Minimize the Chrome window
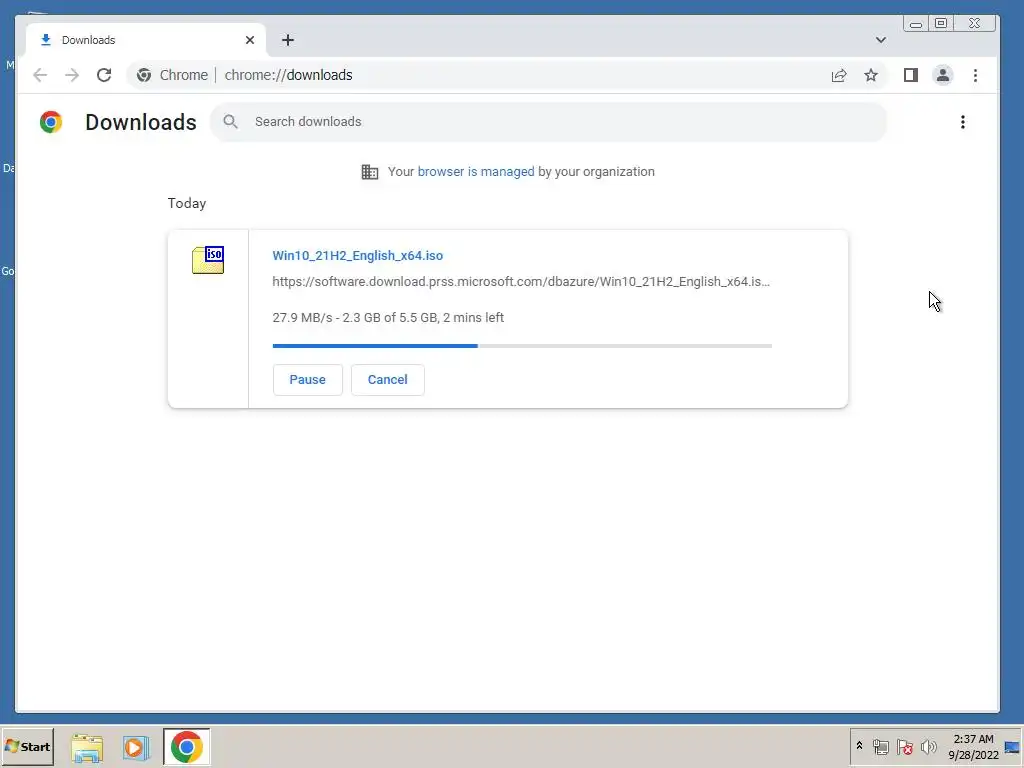The image size is (1024, 768). (x=916, y=24)
